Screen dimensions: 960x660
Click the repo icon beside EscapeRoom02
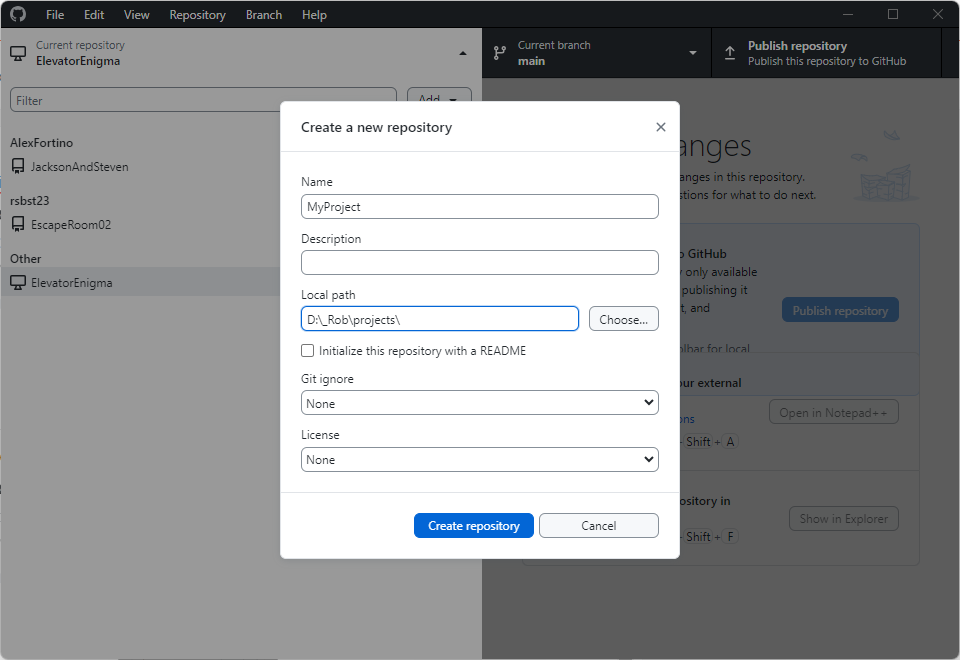point(18,224)
